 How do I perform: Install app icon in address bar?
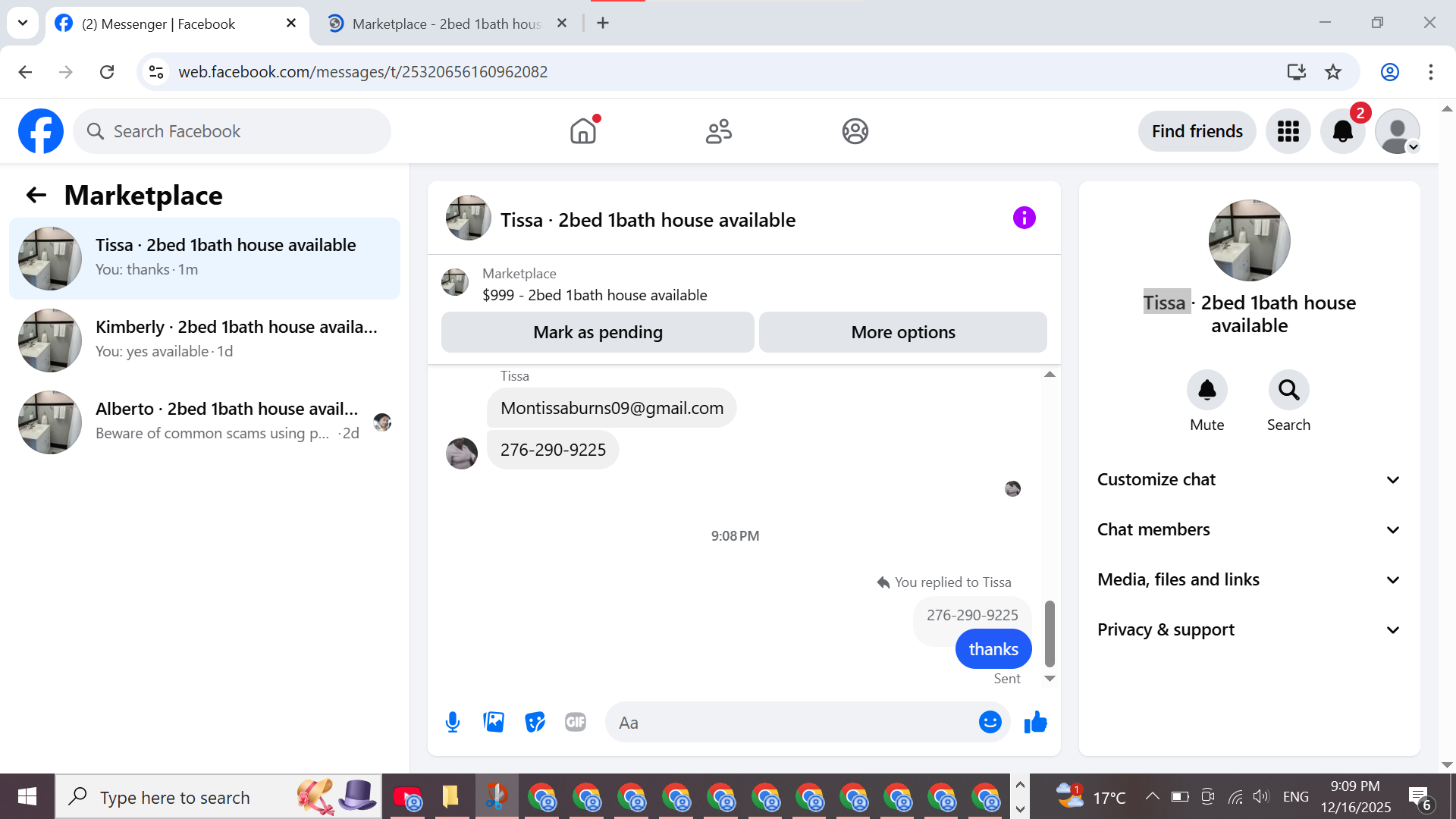pos(1296,72)
